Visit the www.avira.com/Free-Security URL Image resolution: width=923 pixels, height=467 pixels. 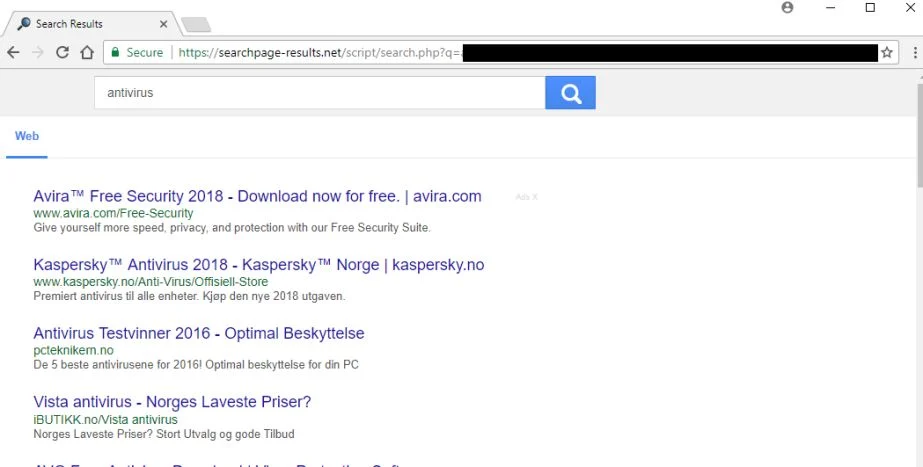point(113,213)
